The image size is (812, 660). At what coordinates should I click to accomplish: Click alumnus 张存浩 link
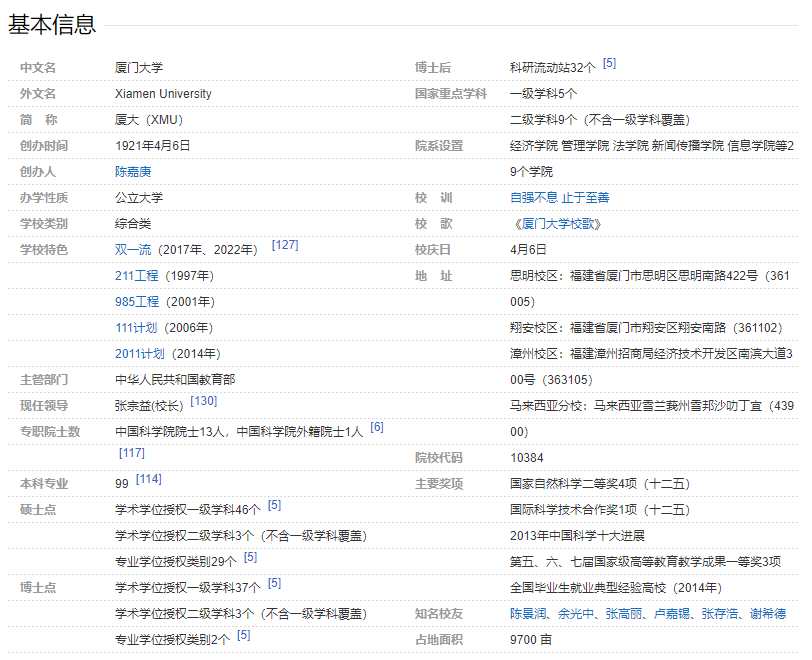[721, 614]
